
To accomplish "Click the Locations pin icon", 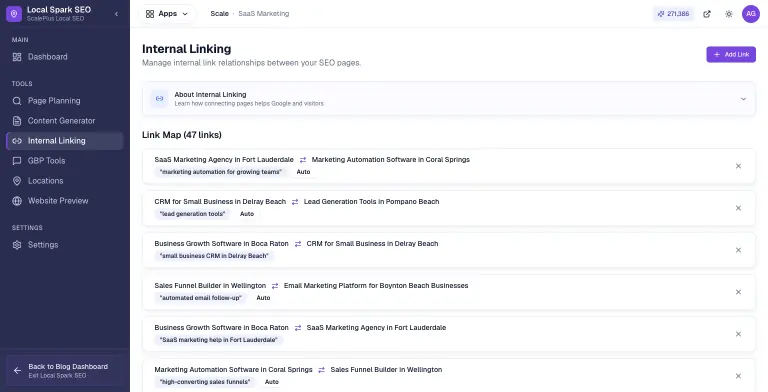I will pos(17,181).
